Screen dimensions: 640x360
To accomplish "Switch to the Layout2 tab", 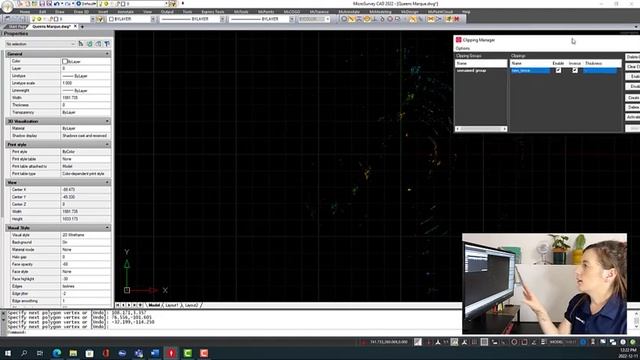I will coord(191,305).
